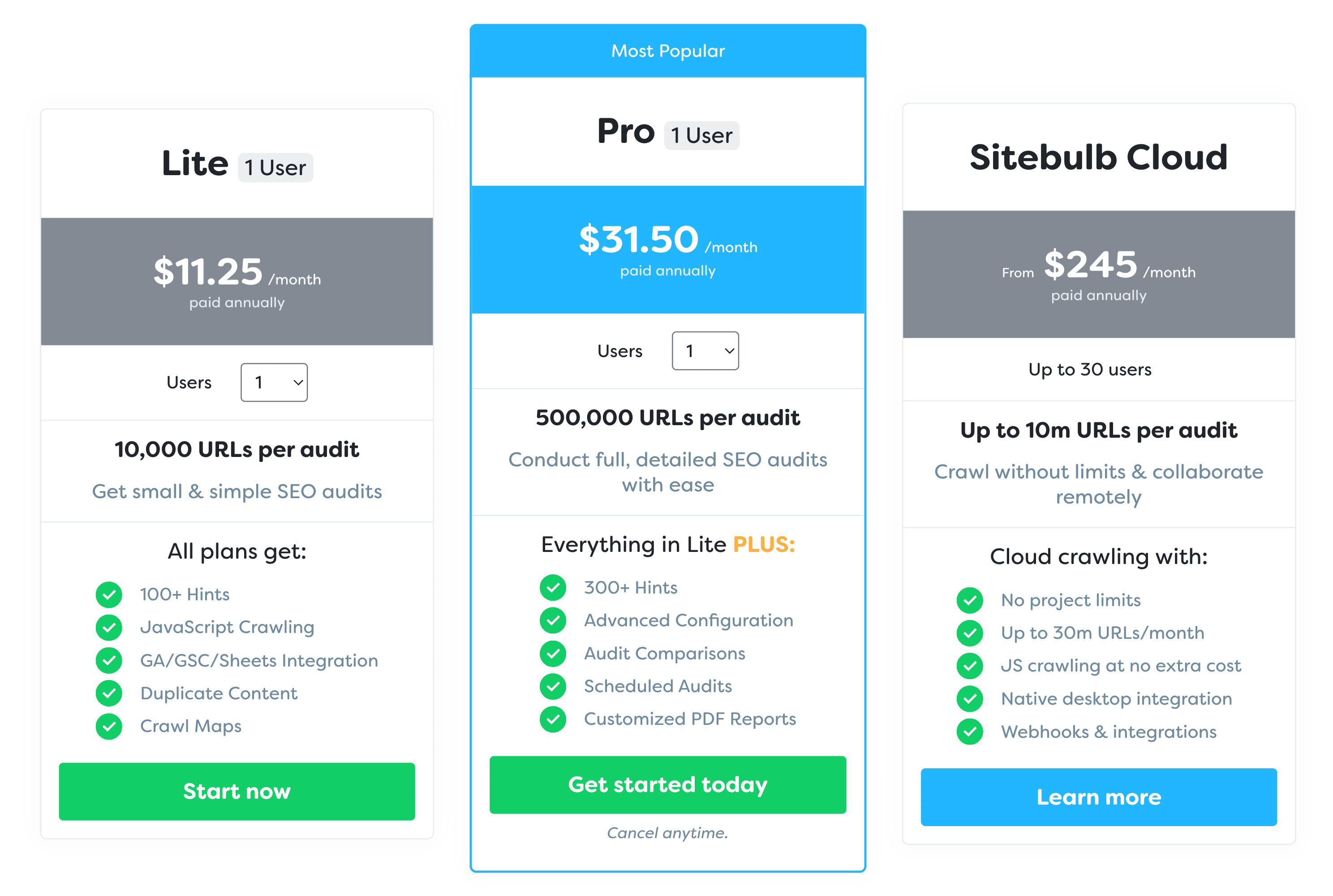Image resolution: width=1333 pixels, height=896 pixels.
Task: Click the checkmark next to Audit Comparisons
Action: click(x=553, y=654)
